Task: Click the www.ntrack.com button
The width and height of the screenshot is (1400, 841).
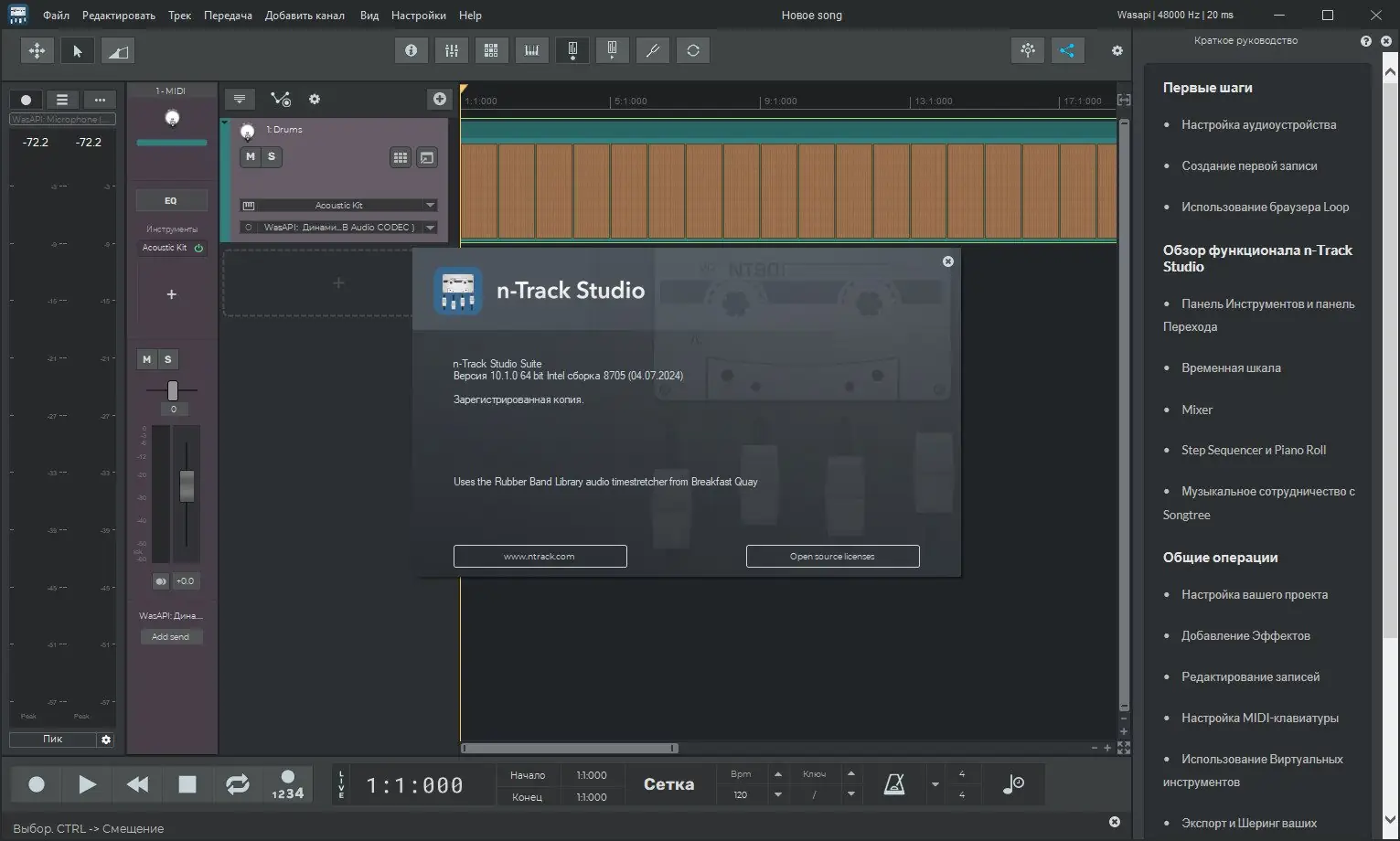Action: click(540, 557)
